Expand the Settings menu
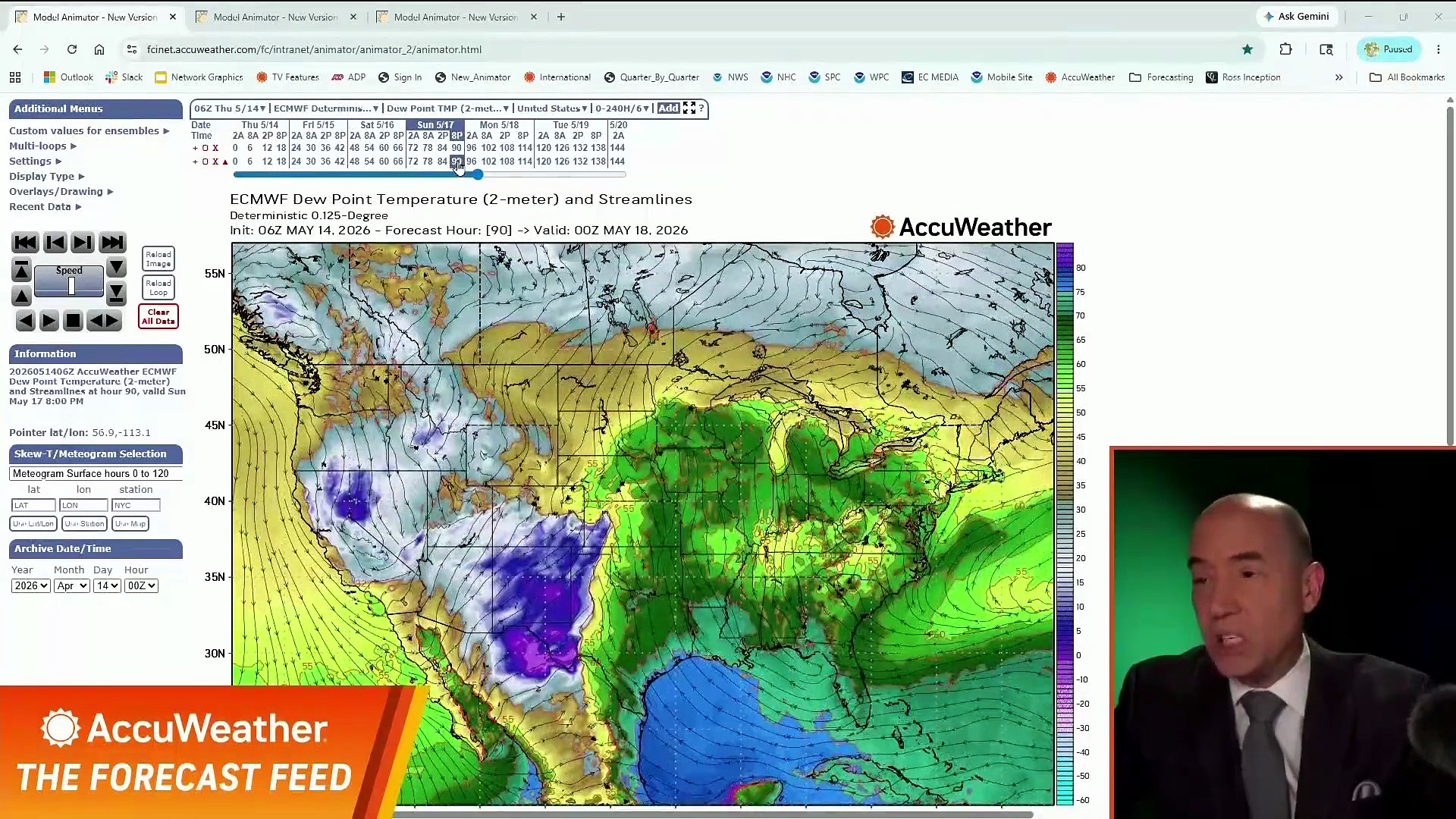This screenshot has height=819, width=1456. pos(35,161)
